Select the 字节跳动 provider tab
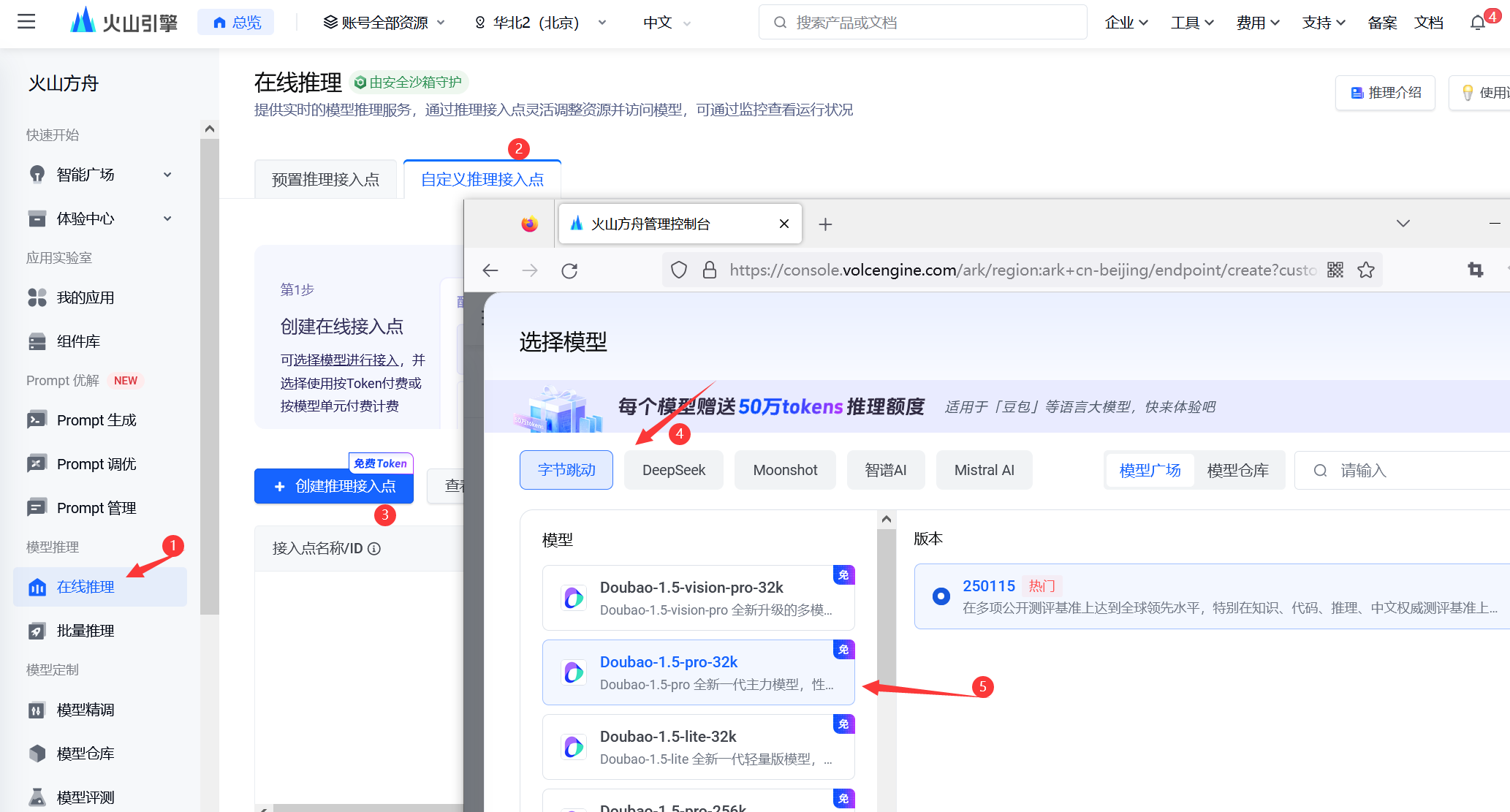 point(566,470)
